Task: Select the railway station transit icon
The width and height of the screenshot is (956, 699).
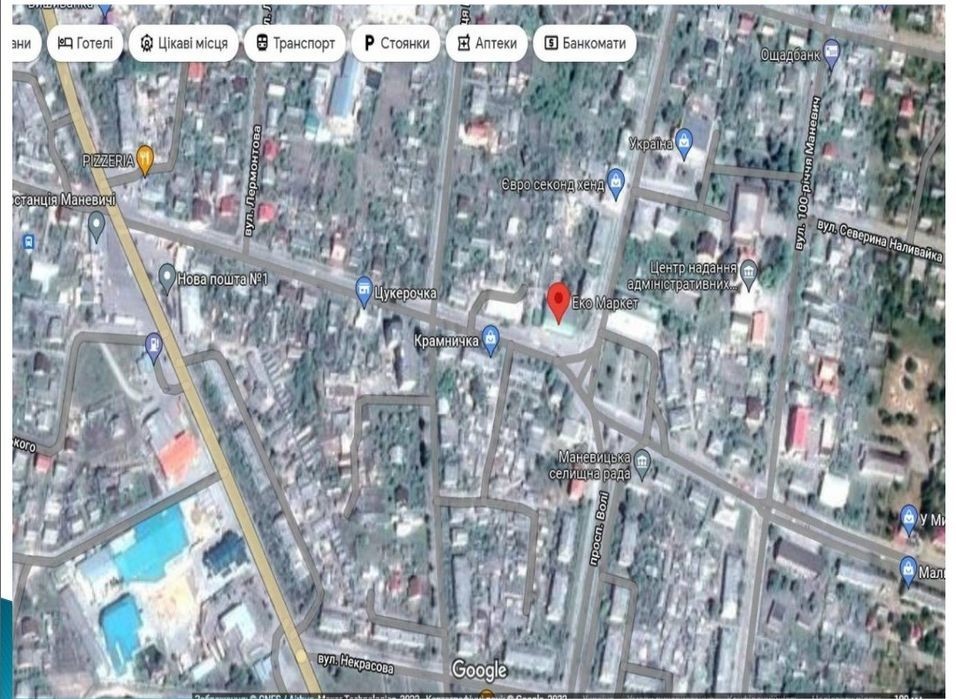Action: [28, 243]
